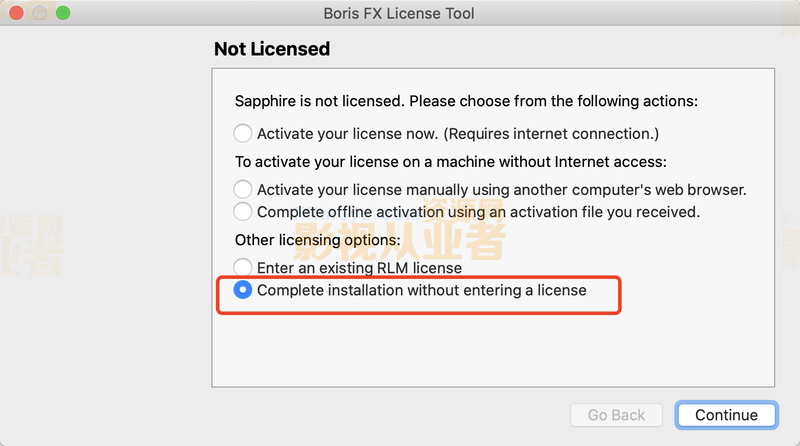Image resolution: width=800 pixels, height=446 pixels.
Task: Select radio circle for offline activation file option
Action: click(243, 211)
